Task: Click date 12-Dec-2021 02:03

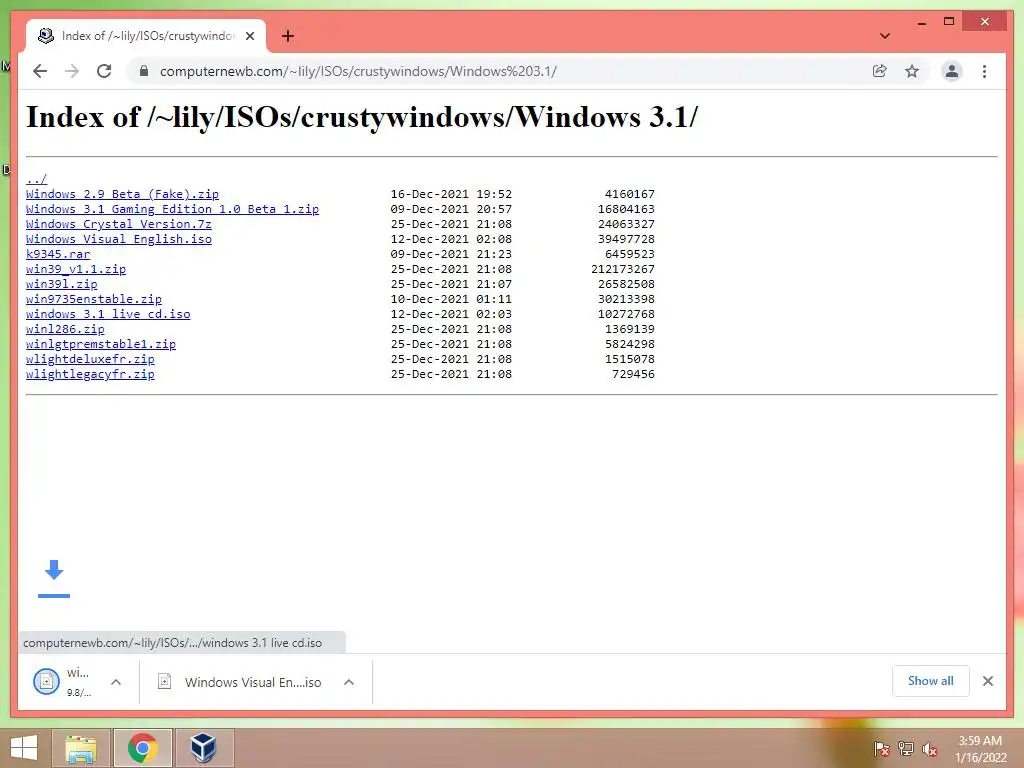Action: point(451,314)
